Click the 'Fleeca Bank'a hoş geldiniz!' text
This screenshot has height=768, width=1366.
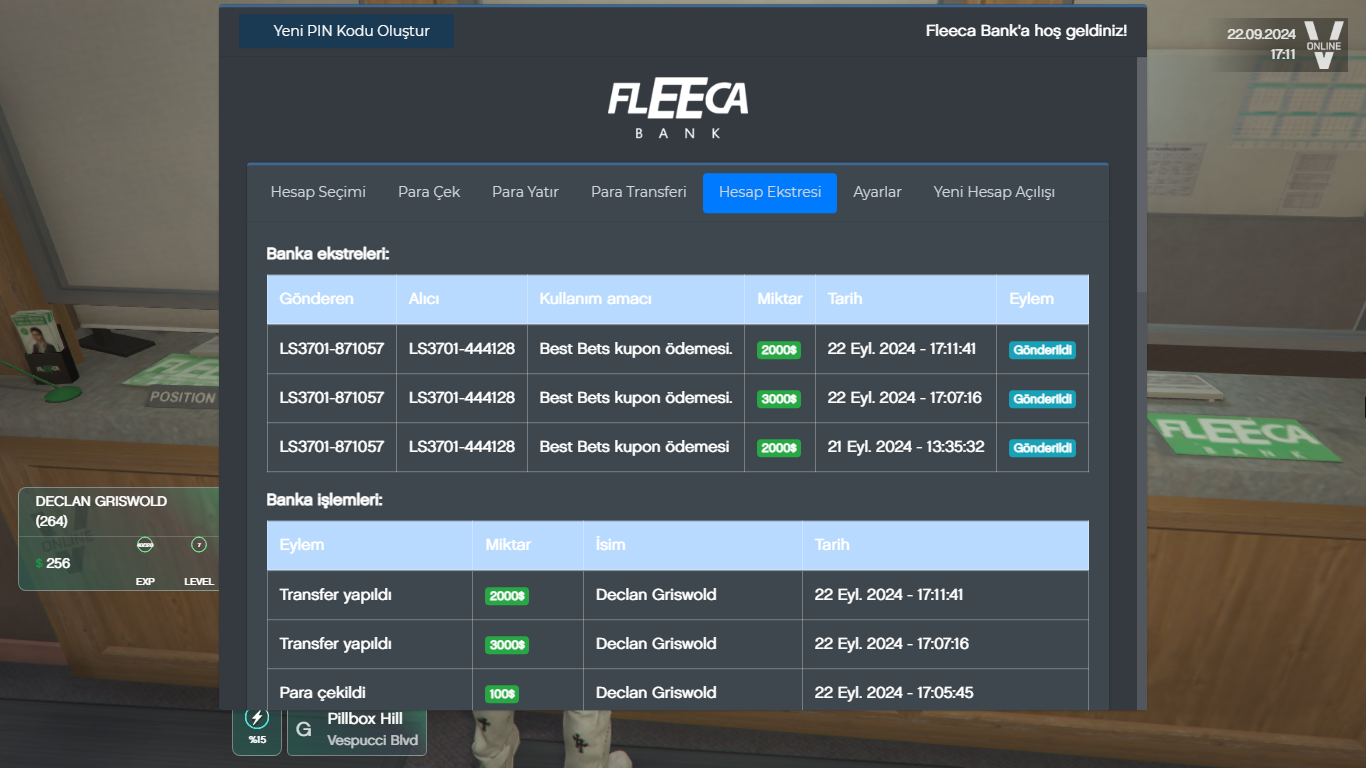(x=1026, y=31)
